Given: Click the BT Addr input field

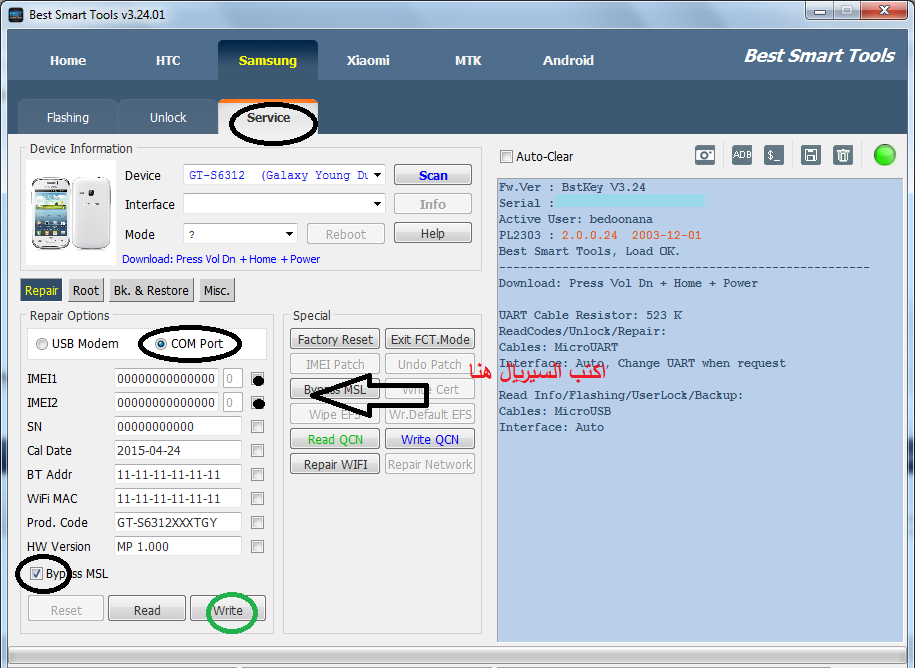Looking at the screenshot, I should pyautogui.click(x=178, y=474).
